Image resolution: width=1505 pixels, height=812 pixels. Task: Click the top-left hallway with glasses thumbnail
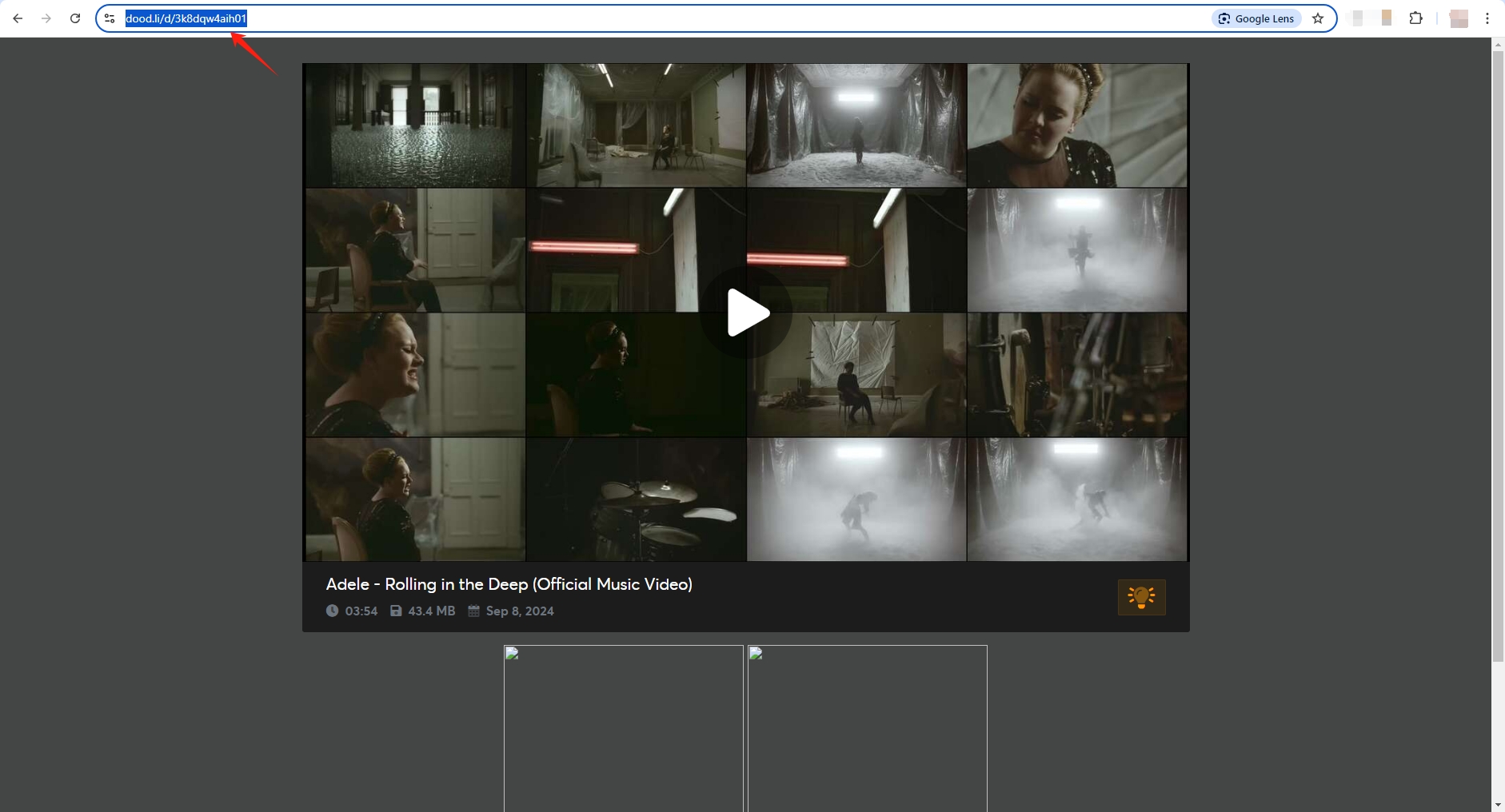pyautogui.click(x=415, y=125)
